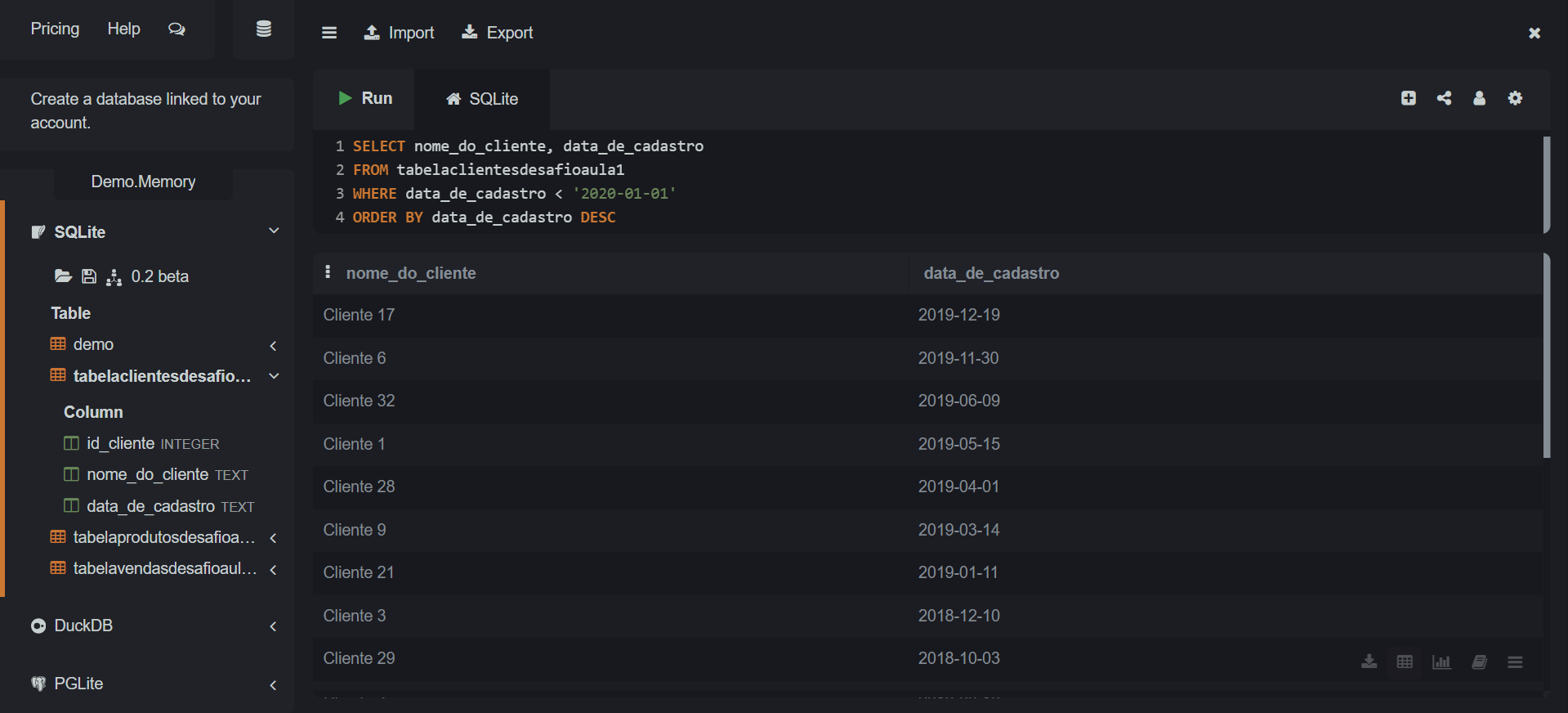Image resolution: width=1568 pixels, height=713 pixels.
Task: Open the chat bubbles icon
Action: 176,29
